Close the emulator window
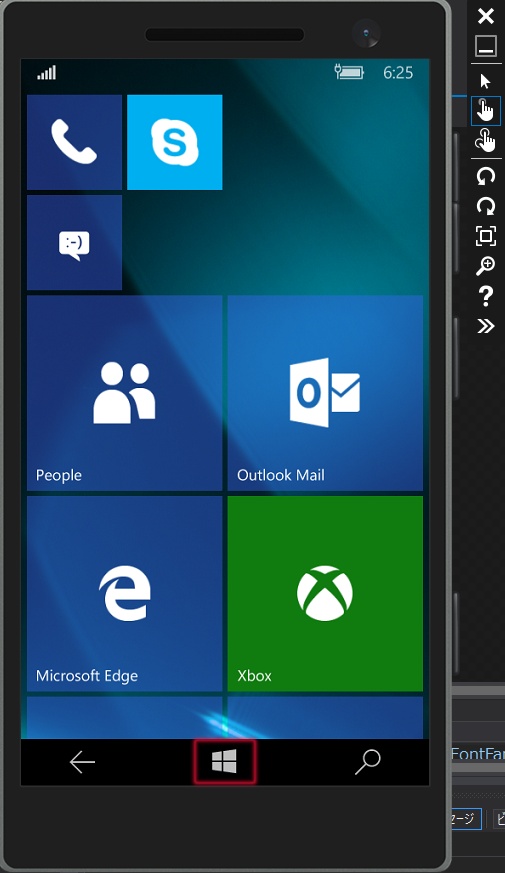 click(486, 16)
